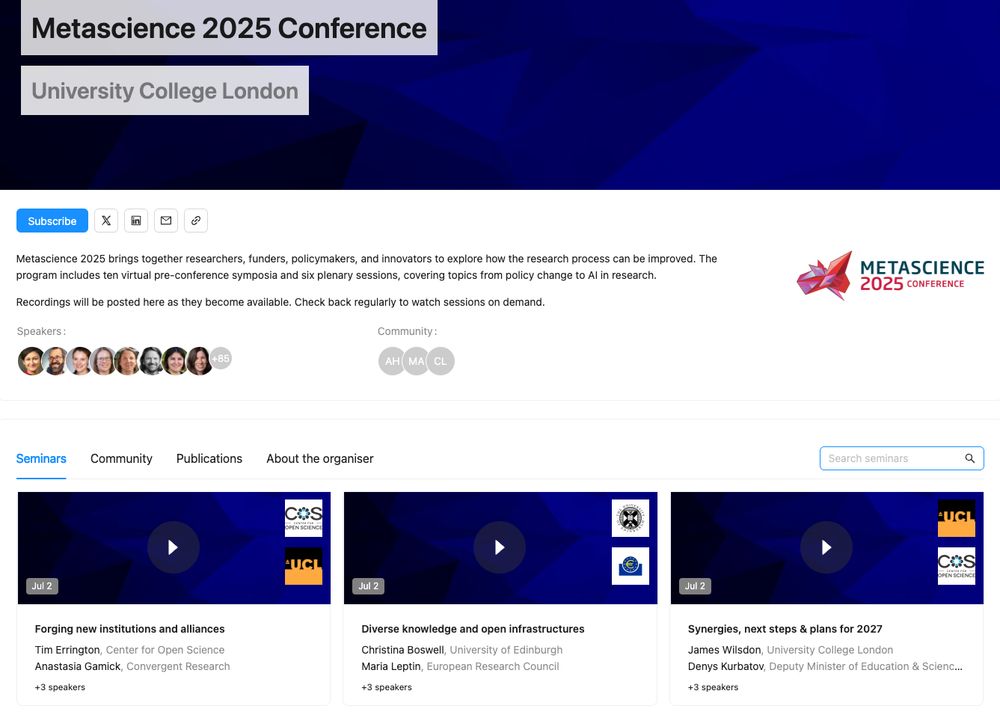Click University of Edinburgh affiliation text
The height and width of the screenshot is (717, 1000).
[x=506, y=650]
